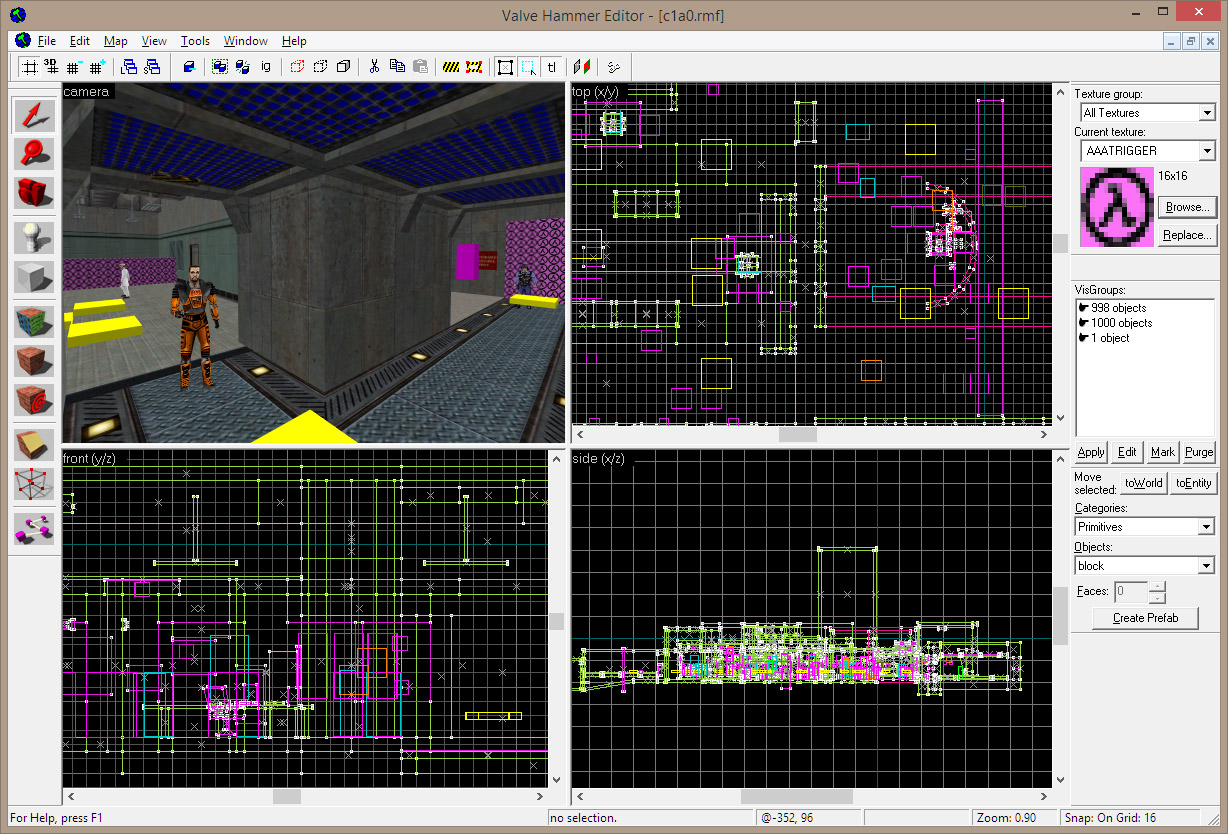Hide selected objects via toolbar
The width and height of the screenshot is (1228, 834).
click(x=298, y=67)
